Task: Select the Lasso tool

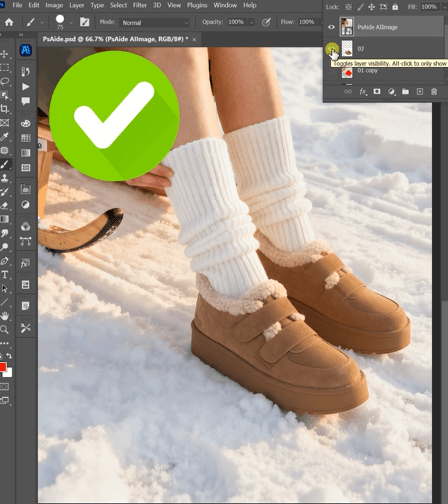Action: tap(4, 81)
